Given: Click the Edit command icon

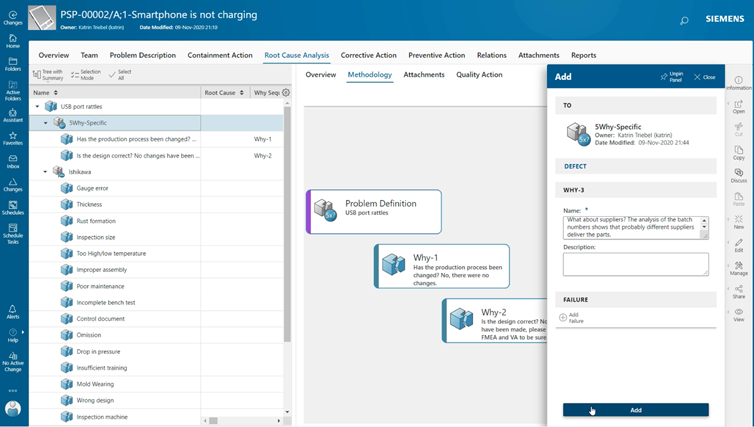Looking at the screenshot, I should point(739,245).
